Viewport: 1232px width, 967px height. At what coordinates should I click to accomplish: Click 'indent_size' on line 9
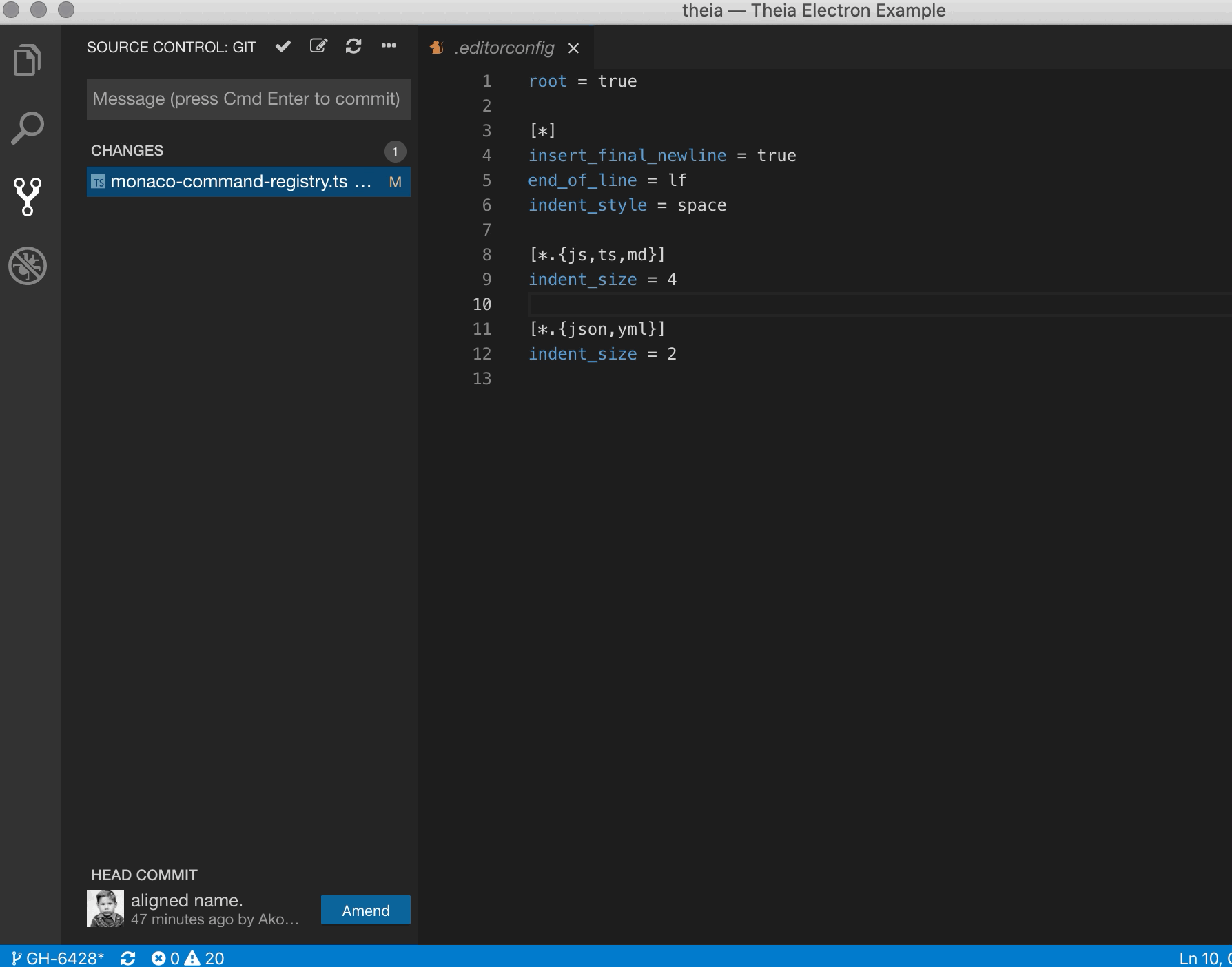(582, 280)
